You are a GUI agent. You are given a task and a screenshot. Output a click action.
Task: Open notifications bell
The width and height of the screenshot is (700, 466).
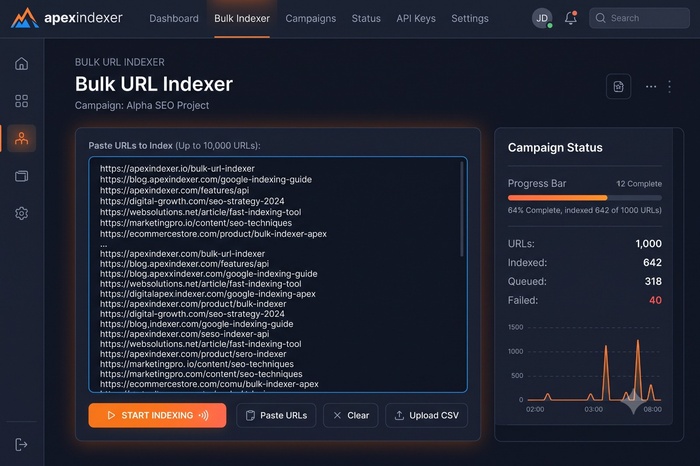[x=571, y=18]
